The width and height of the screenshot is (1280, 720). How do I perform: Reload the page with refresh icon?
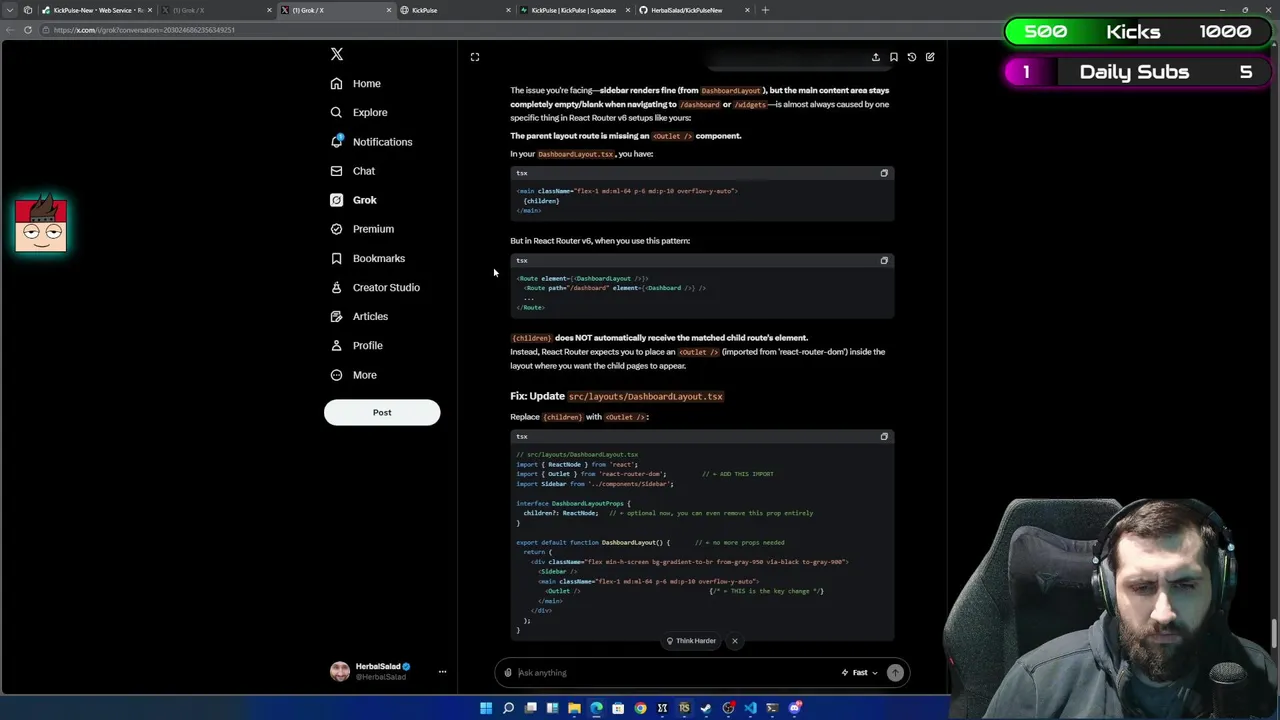click(28, 30)
